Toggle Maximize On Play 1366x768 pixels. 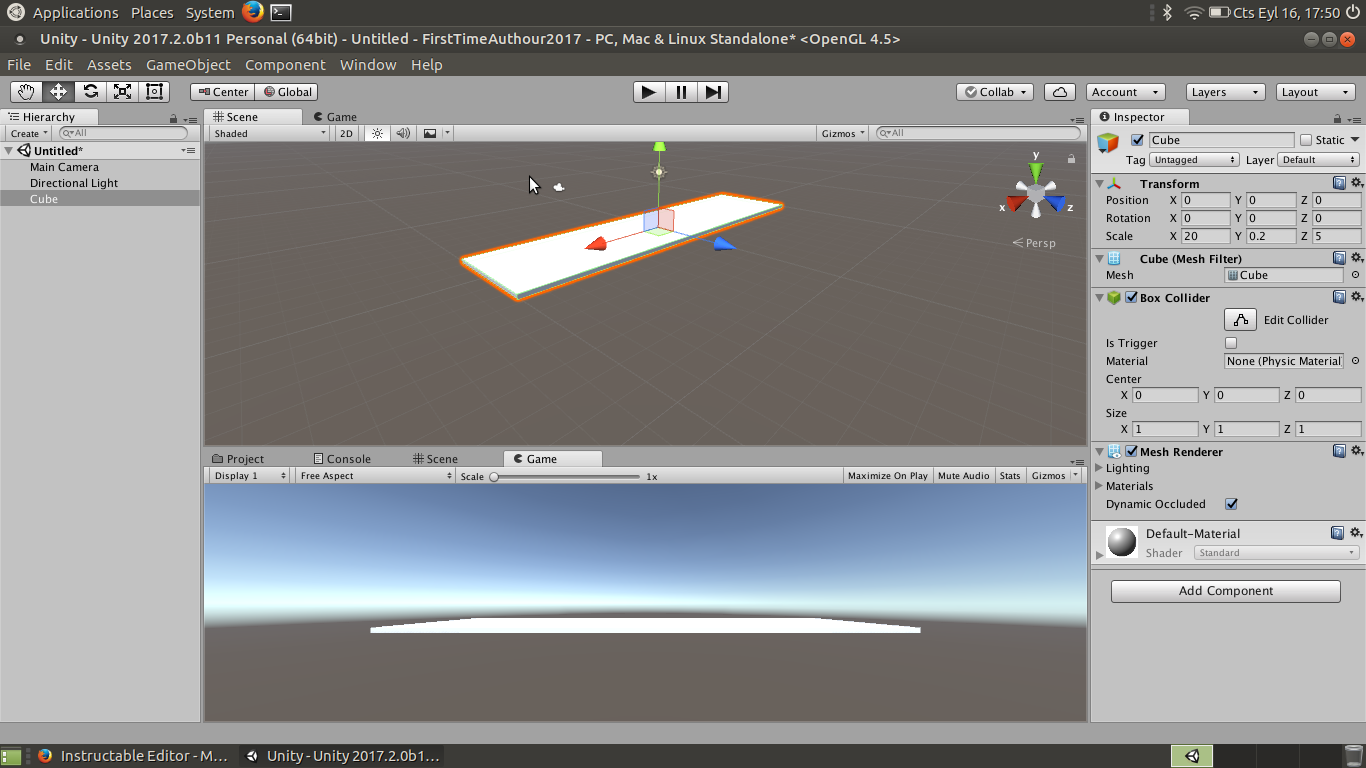tap(888, 476)
